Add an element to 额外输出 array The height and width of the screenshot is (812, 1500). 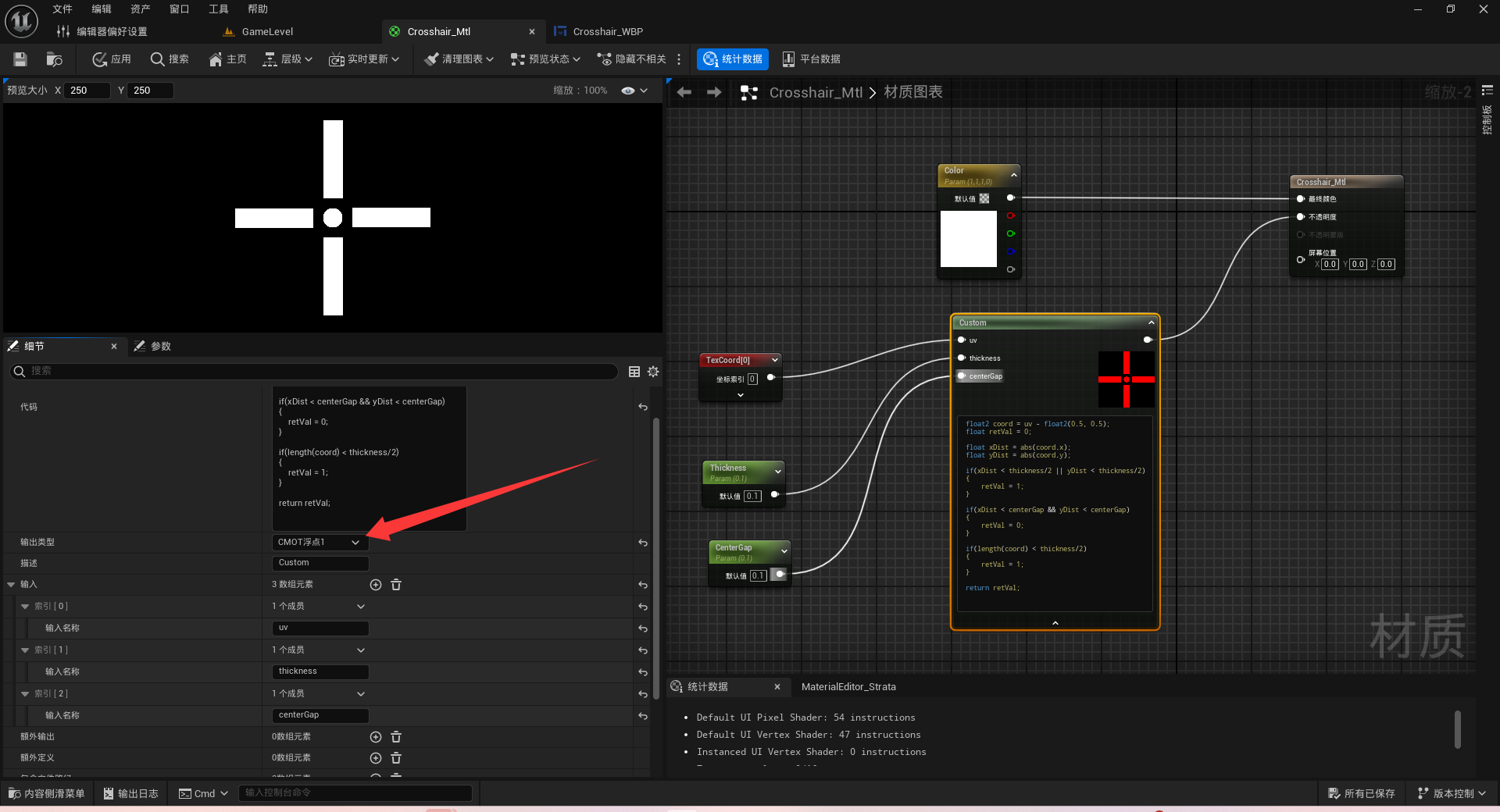coord(376,737)
